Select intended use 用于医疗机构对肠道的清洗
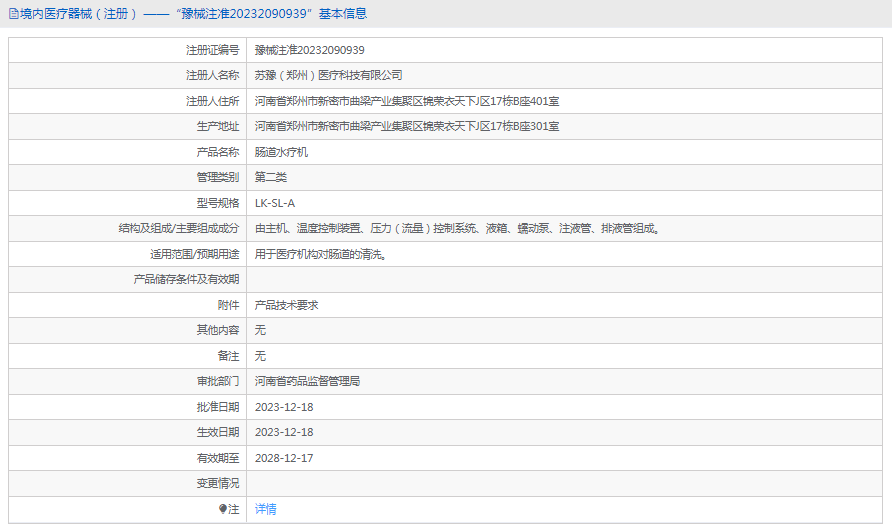The width and height of the screenshot is (892, 532). pos(321,254)
